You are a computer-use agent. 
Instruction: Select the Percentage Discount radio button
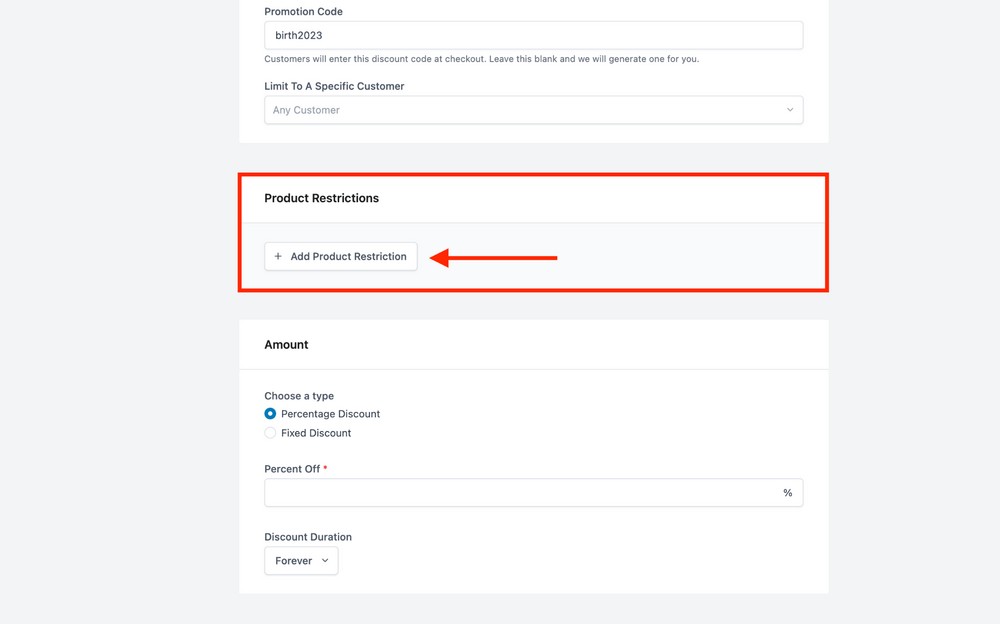coord(270,414)
